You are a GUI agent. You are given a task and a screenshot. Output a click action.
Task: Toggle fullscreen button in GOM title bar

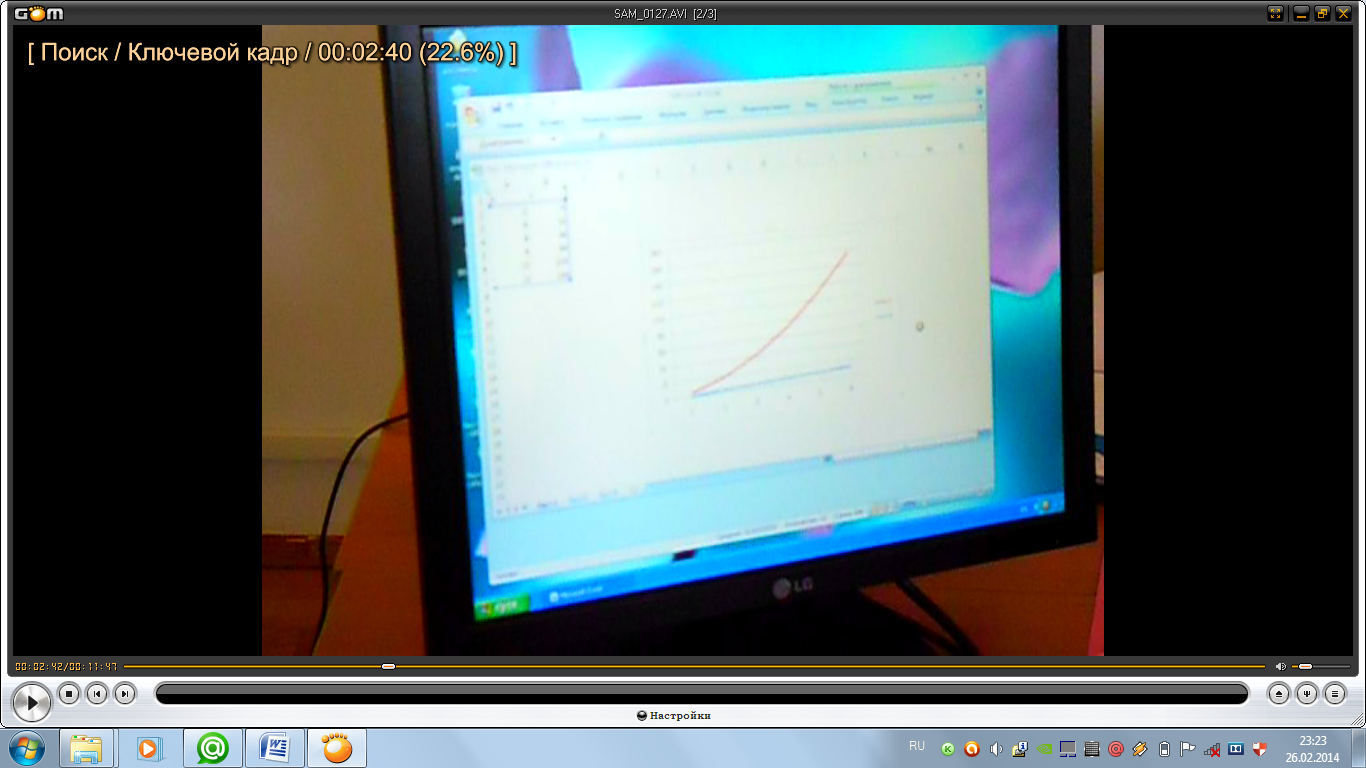[x=1276, y=13]
